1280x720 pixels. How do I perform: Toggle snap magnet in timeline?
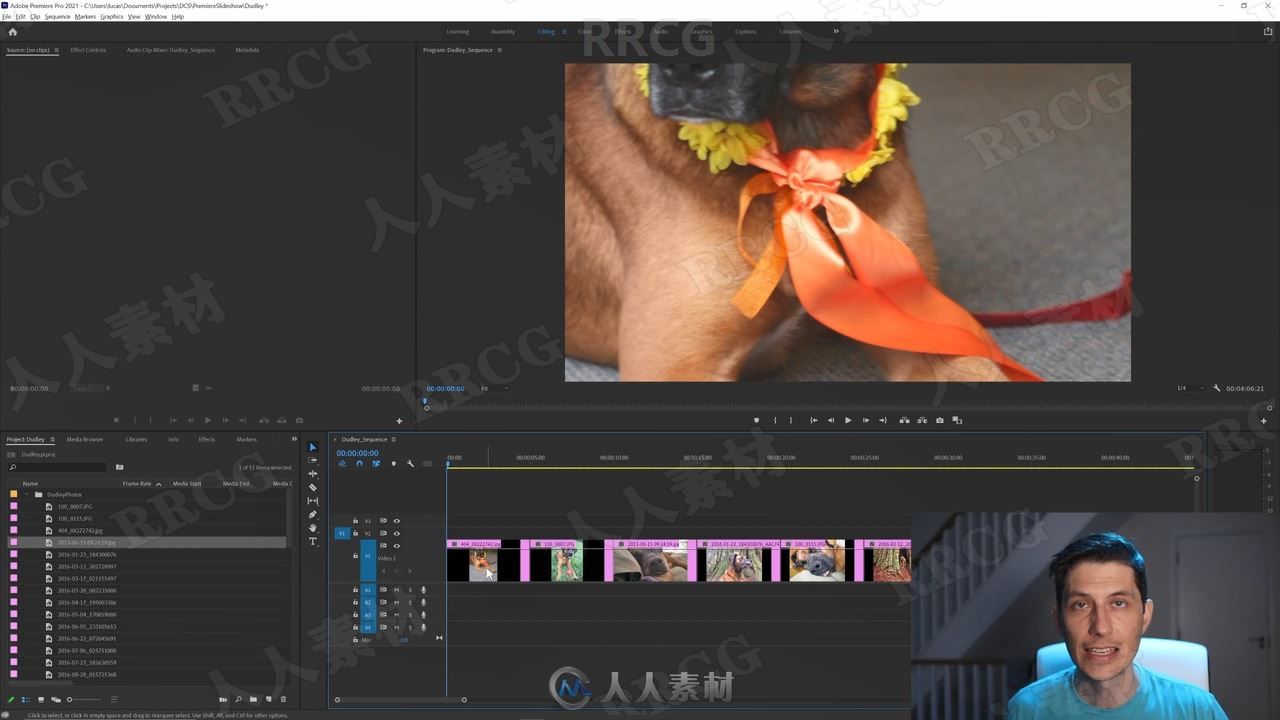click(x=359, y=463)
